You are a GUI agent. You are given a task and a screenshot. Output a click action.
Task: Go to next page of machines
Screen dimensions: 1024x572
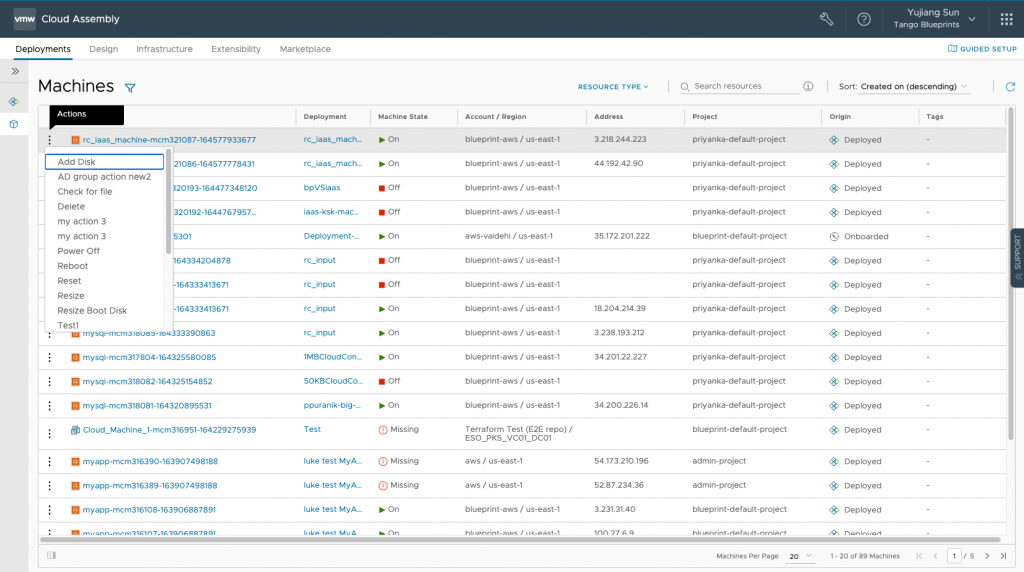coord(987,556)
